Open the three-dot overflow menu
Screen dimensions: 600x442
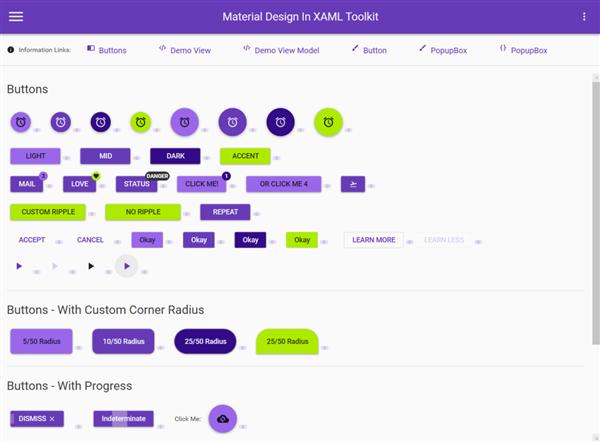[x=584, y=16]
